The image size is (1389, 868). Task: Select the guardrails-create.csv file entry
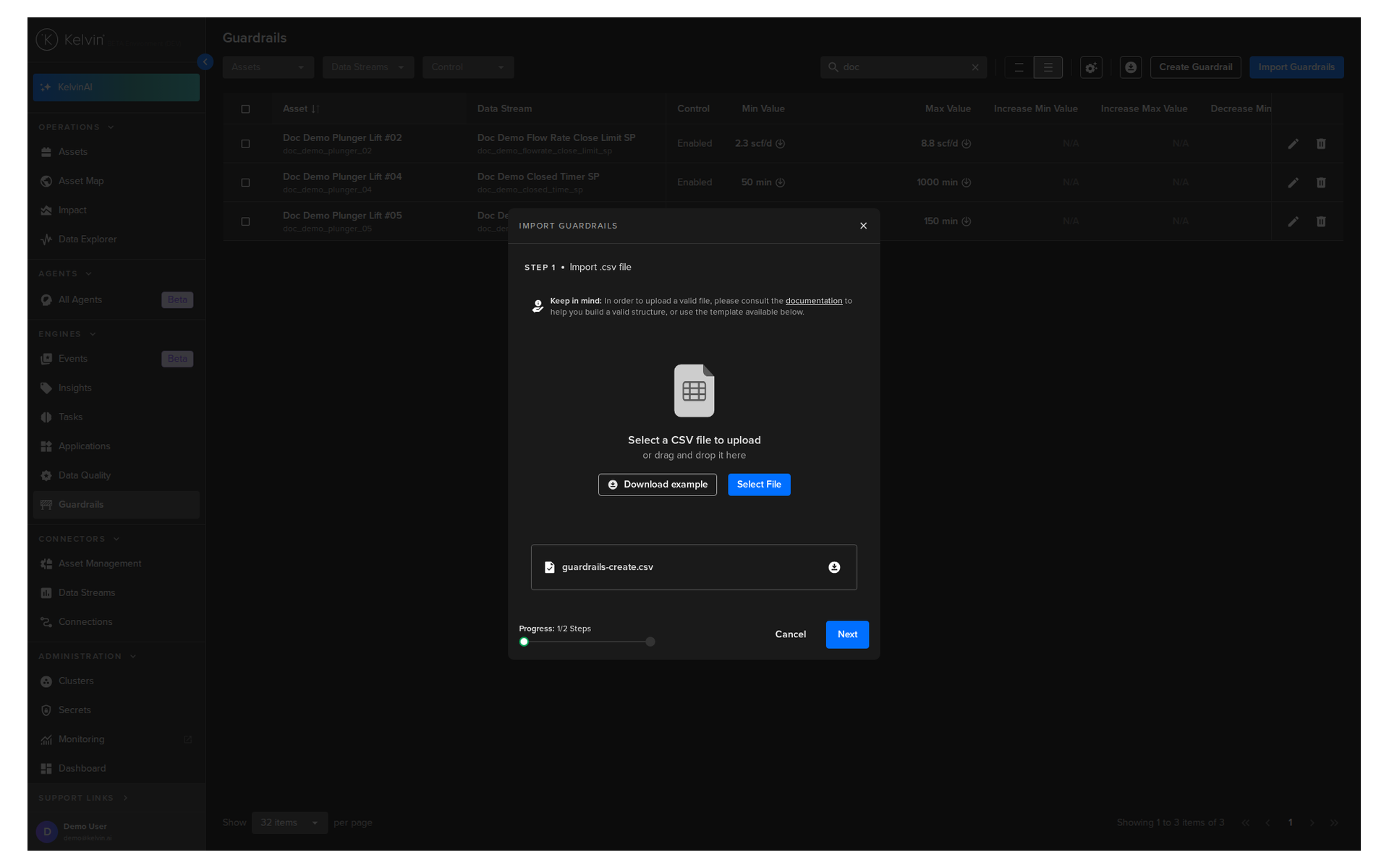694,567
